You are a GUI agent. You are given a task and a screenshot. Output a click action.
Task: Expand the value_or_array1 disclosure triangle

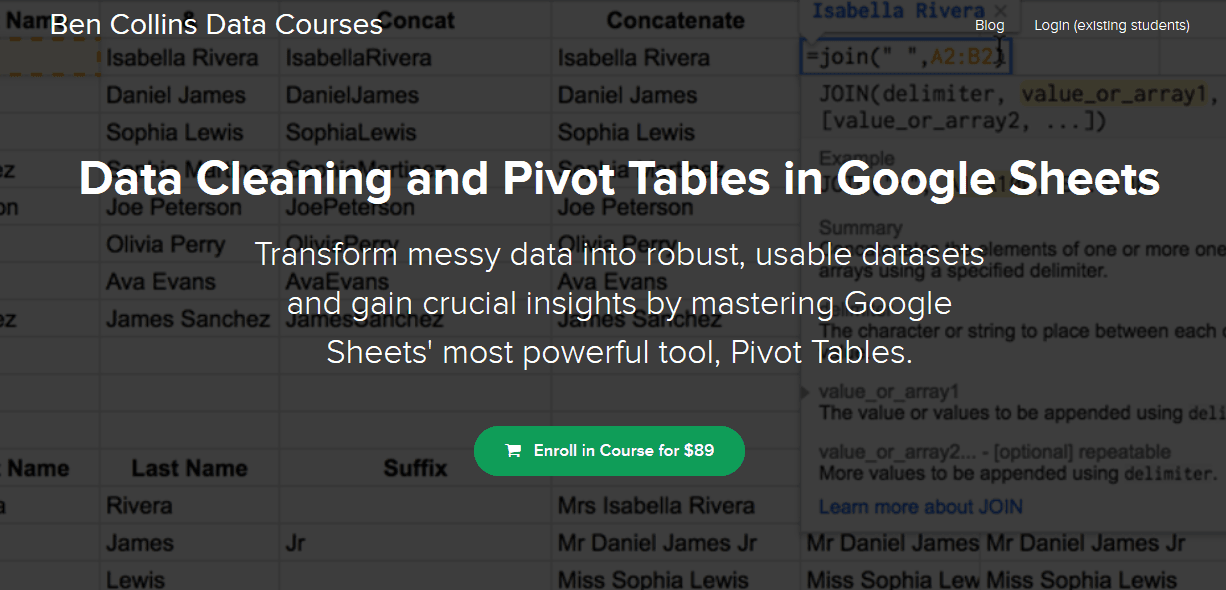coord(806,393)
